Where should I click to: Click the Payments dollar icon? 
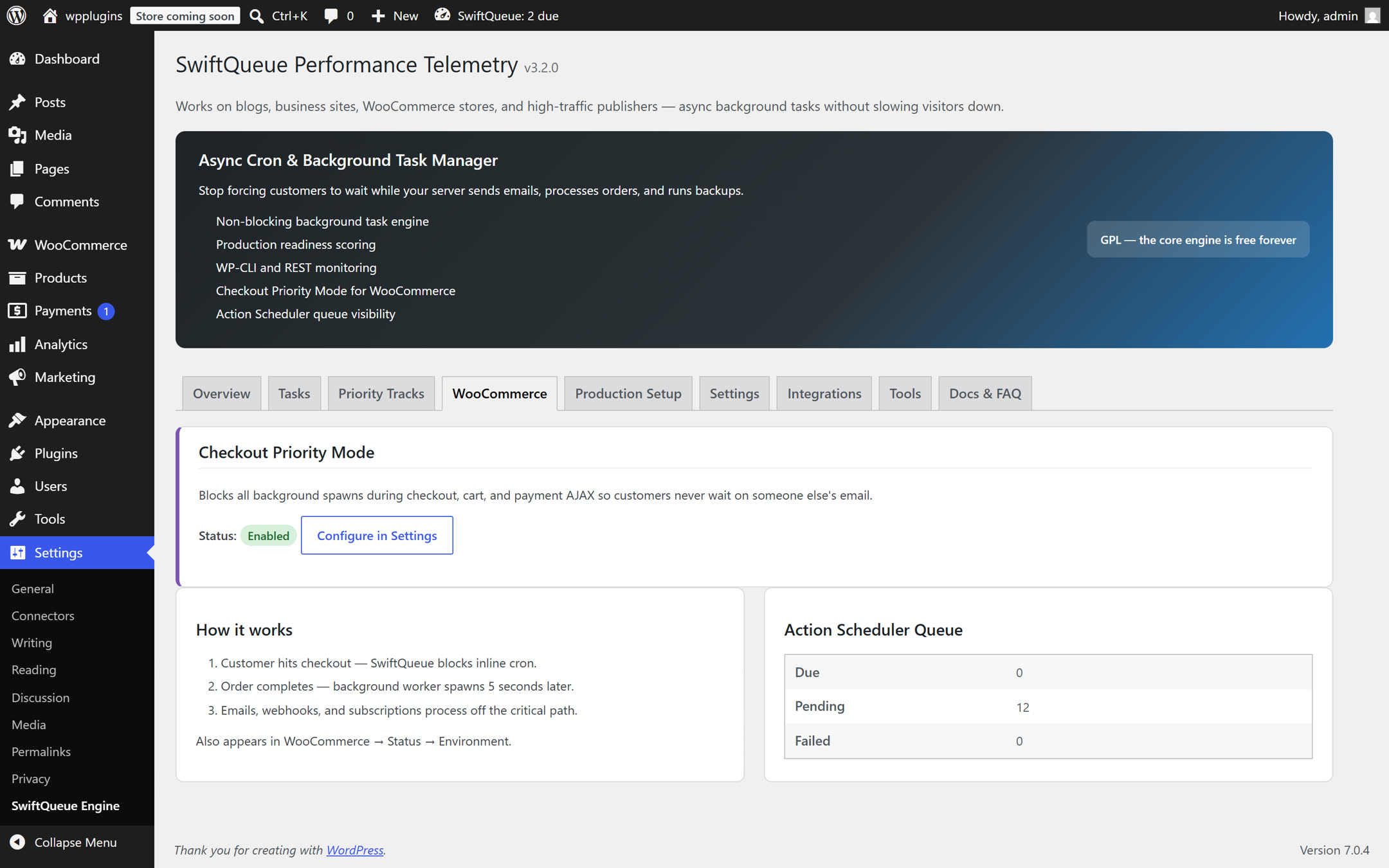(x=17, y=311)
